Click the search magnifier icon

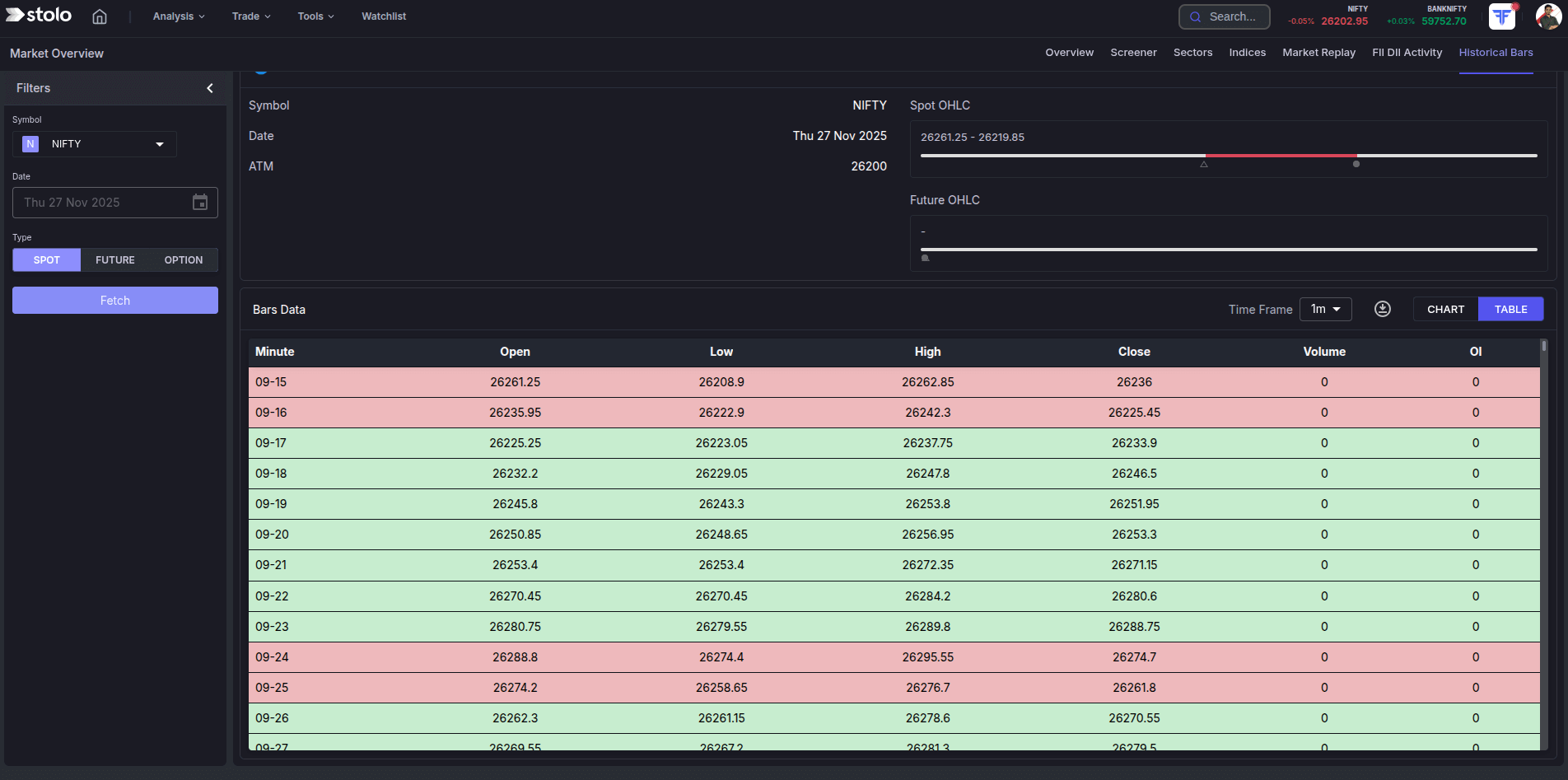tap(1197, 16)
